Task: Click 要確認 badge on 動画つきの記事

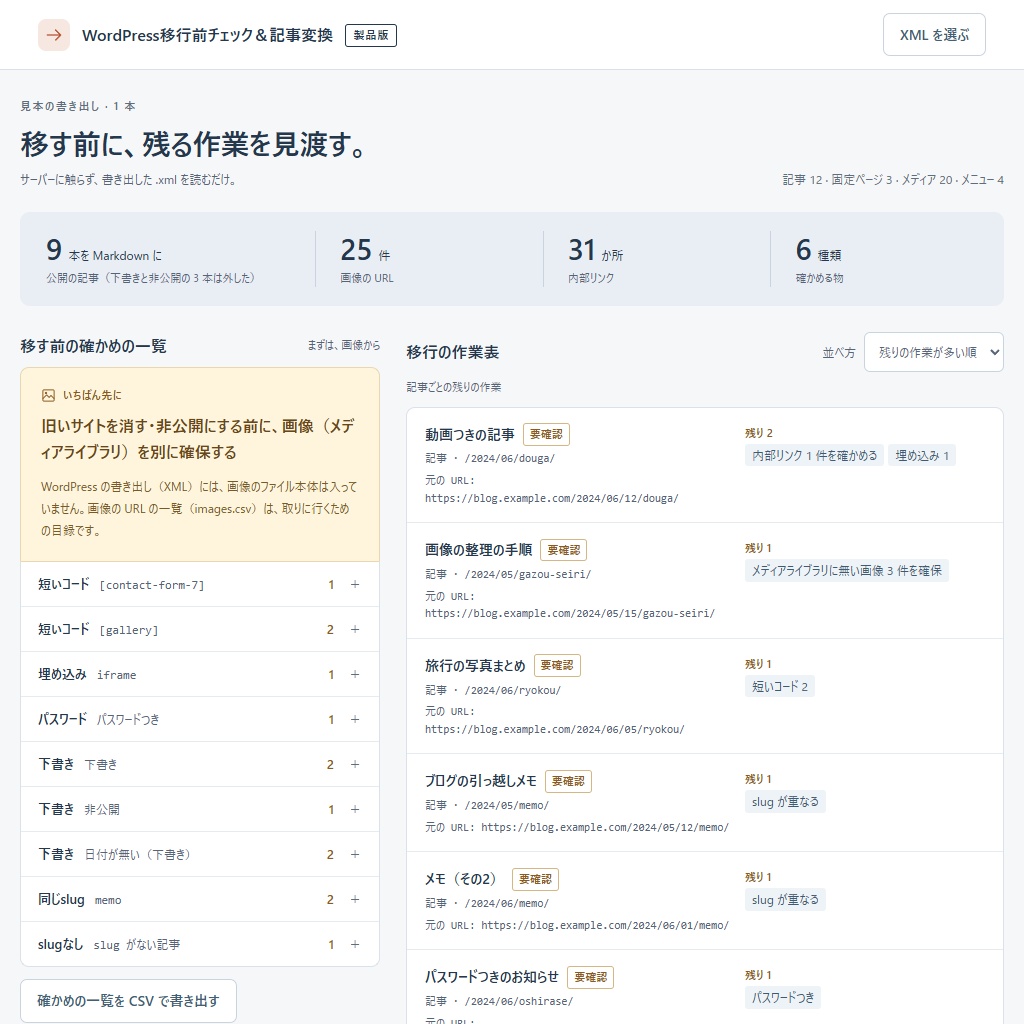Action: [x=546, y=434]
